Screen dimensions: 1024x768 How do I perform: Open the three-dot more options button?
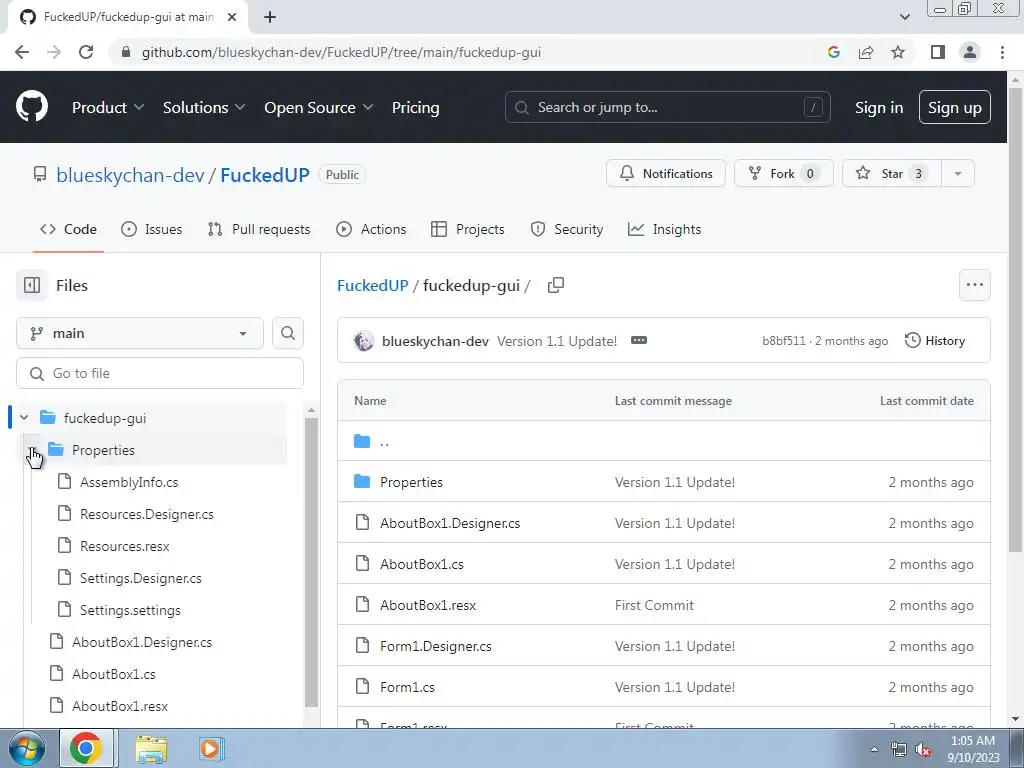coord(974,285)
